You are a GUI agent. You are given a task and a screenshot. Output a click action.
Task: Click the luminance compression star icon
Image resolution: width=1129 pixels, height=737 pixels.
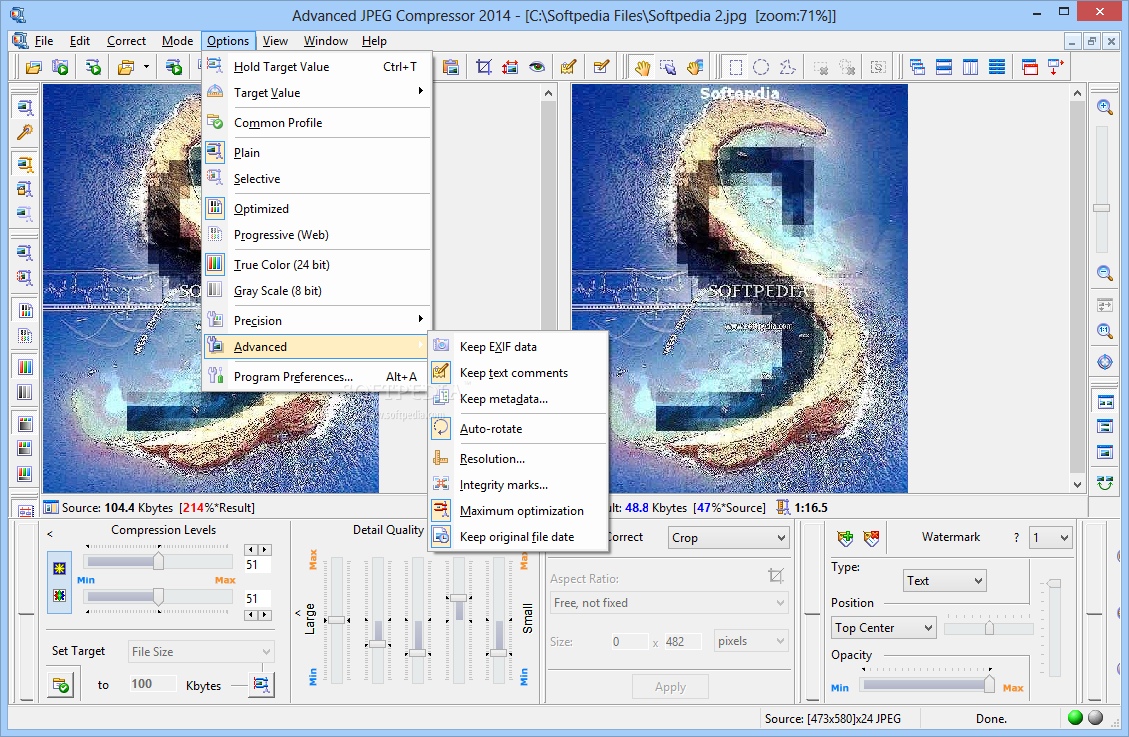pyautogui.click(x=59, y=569)
